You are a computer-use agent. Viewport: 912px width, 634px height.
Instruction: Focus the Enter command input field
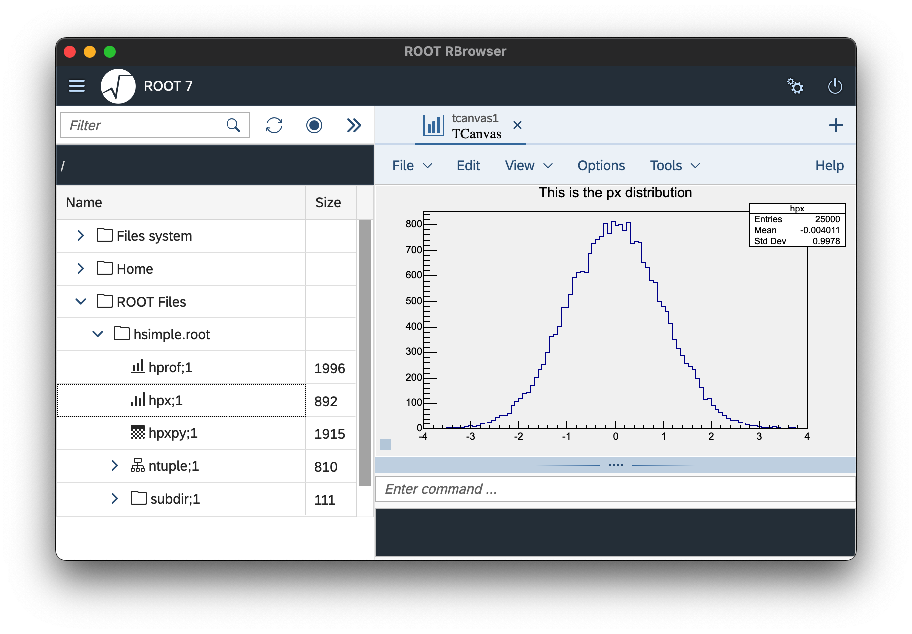[x=615, y=489]
